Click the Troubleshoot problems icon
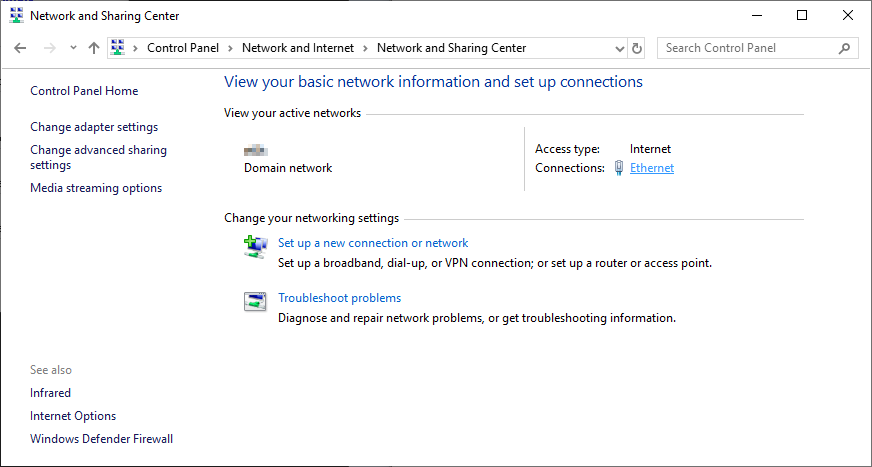 [255, 301]
